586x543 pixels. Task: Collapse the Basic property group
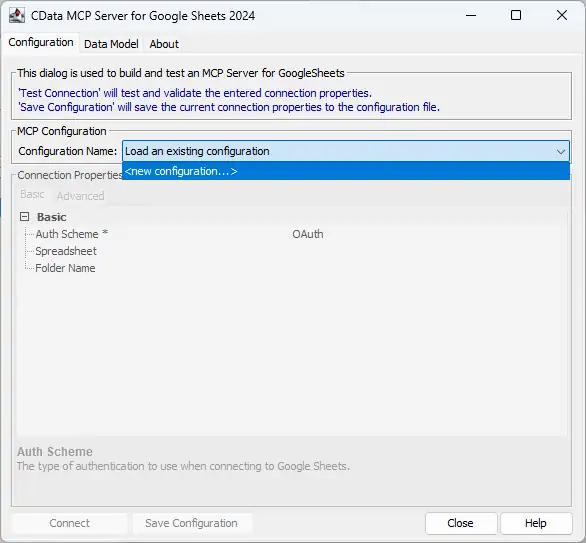pos(24,217)
